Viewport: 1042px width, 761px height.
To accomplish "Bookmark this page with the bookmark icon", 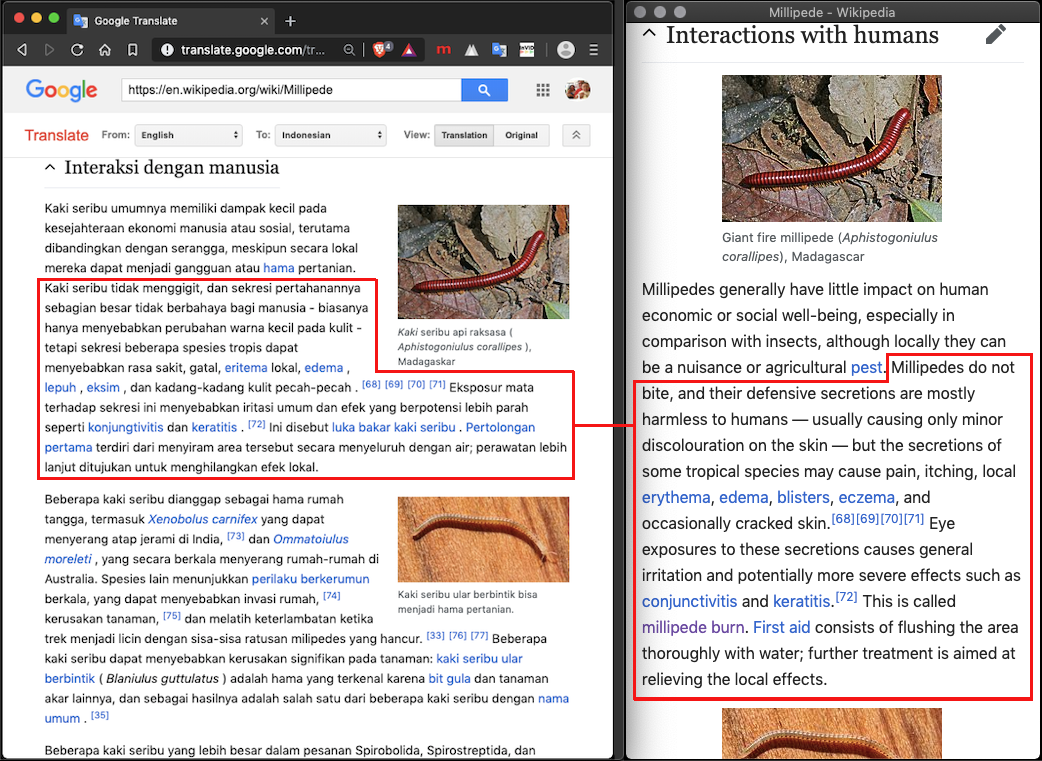I will (133, 50).
